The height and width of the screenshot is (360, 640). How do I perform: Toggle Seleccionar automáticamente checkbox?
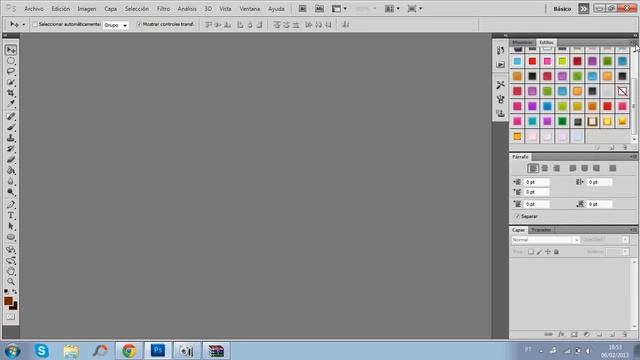(x=35, y=24)
